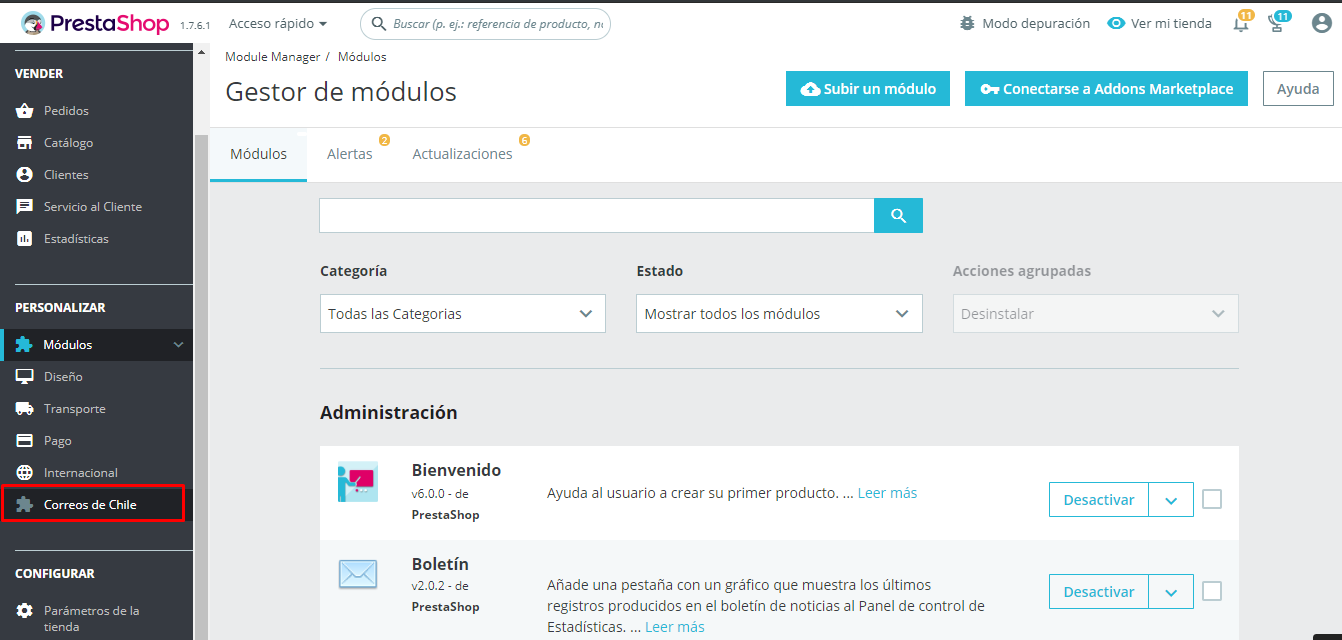This screenshot has width=1342, height=640.
Task: Click the Boletín envelope module icon
Action: coord(357,574)
